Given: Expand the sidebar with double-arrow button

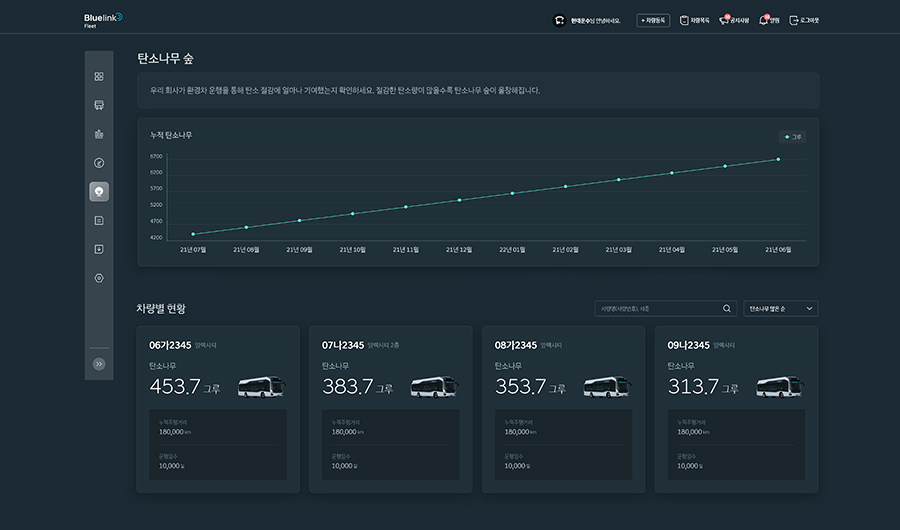Looking at the screenshot, I should 99,364.
